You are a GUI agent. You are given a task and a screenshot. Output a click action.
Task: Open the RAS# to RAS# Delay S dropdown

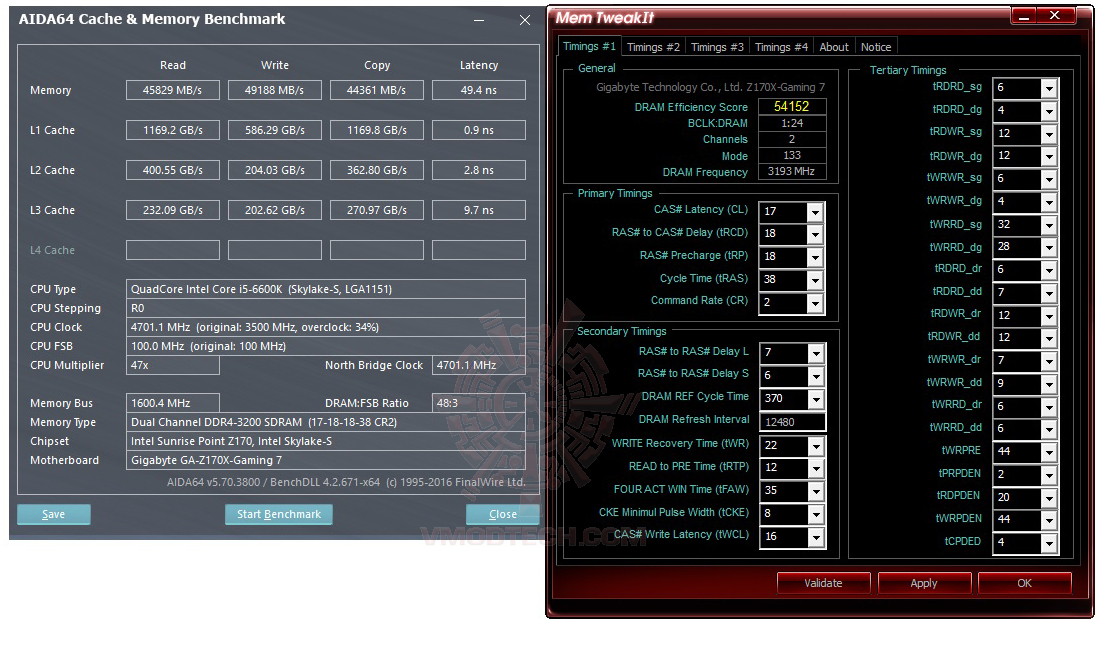point(815,376)
